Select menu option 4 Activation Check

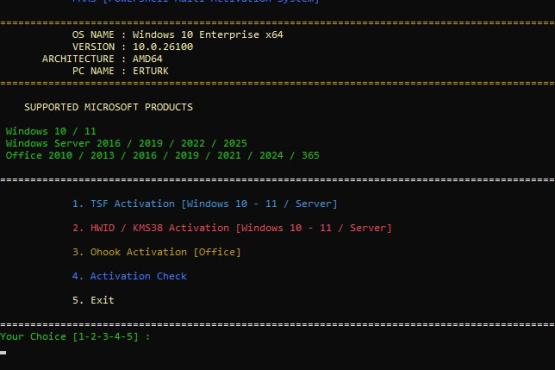pos(129,276)
